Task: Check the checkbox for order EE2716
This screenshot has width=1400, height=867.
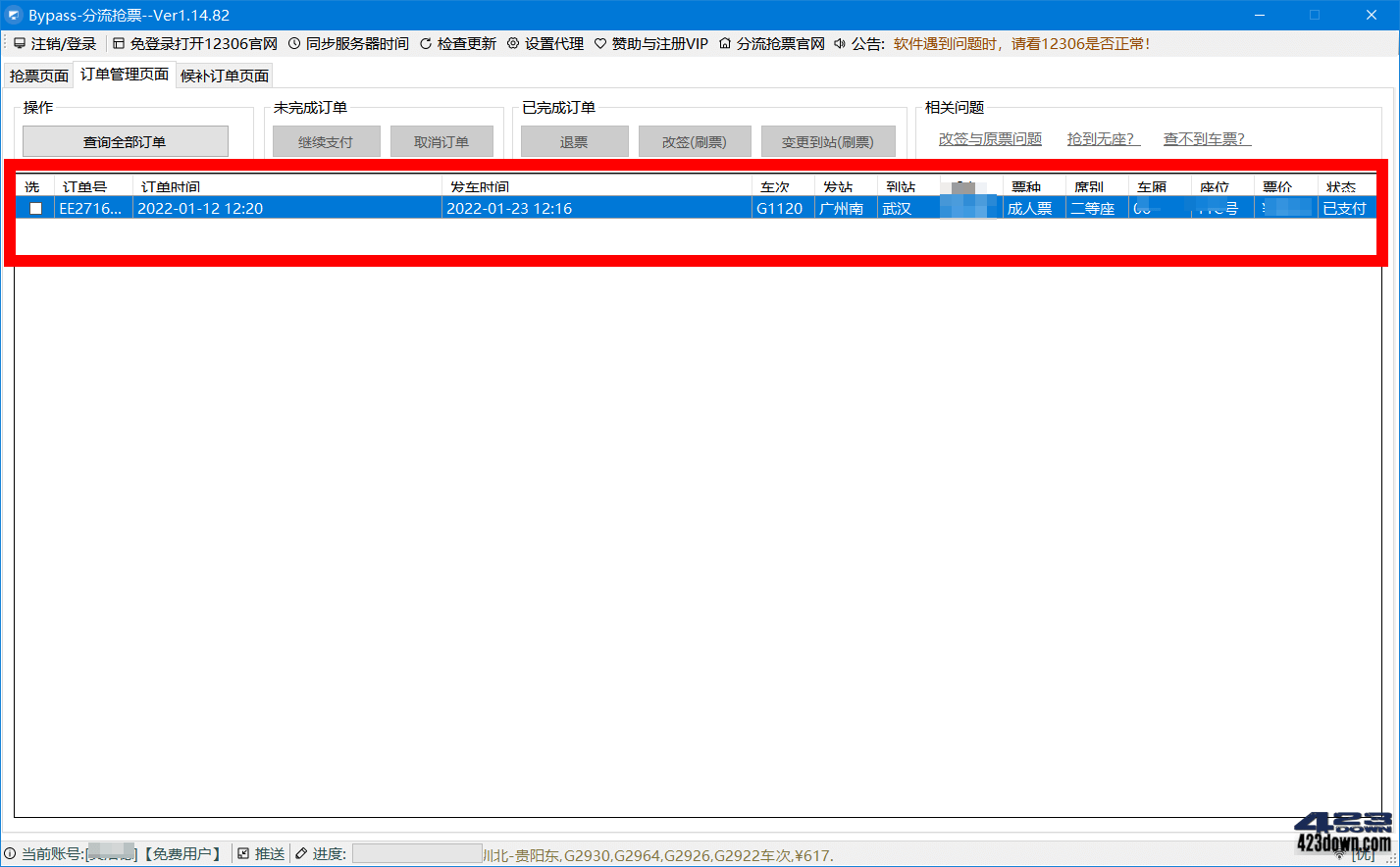Action: point(35,207)
